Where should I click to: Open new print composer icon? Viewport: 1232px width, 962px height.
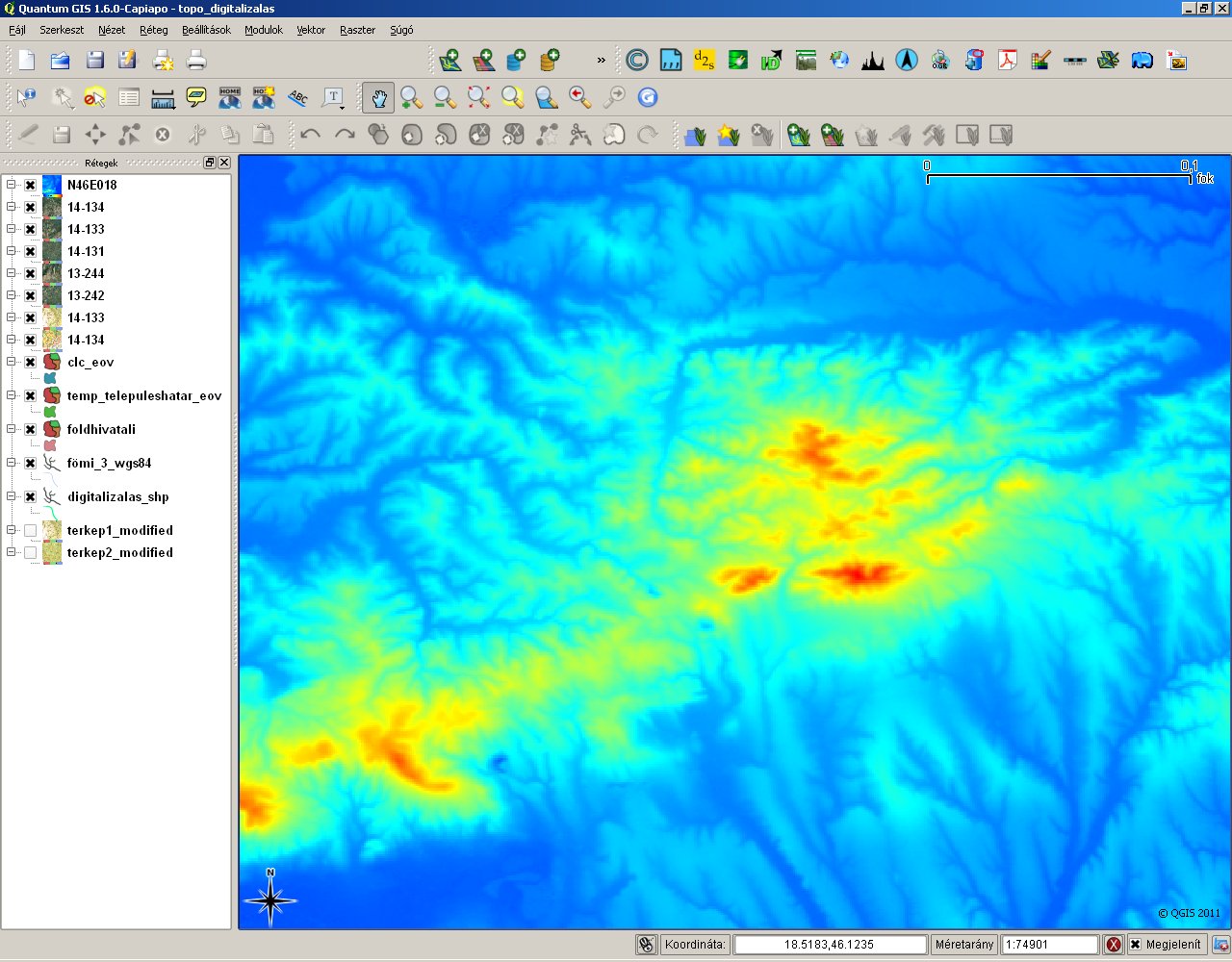pos(163,61)
